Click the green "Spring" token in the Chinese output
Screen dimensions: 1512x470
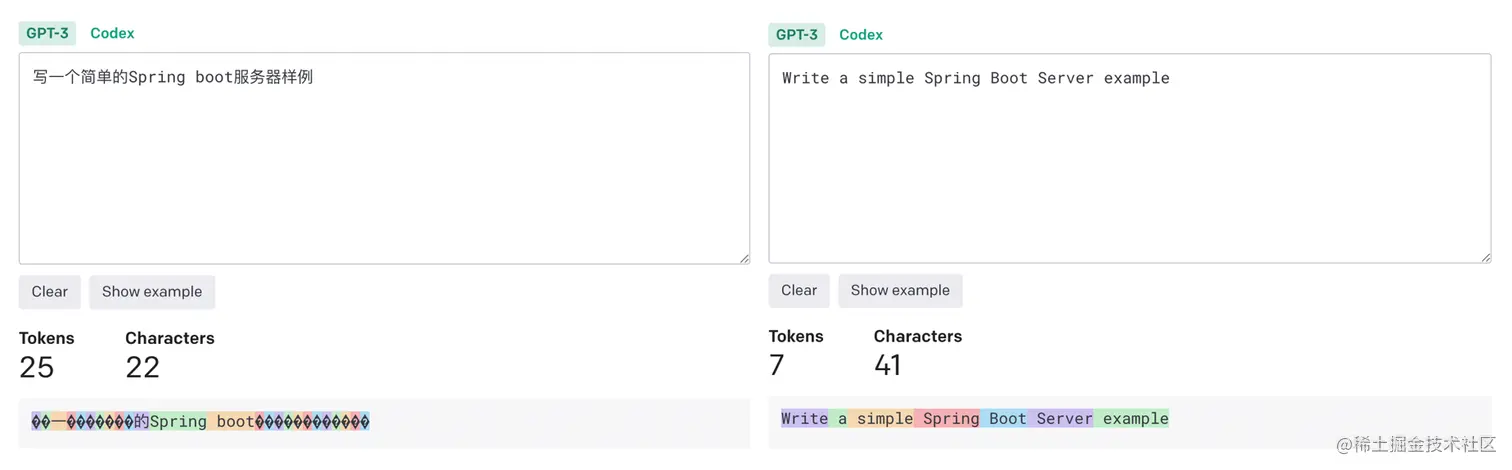(x=178, y=422)
